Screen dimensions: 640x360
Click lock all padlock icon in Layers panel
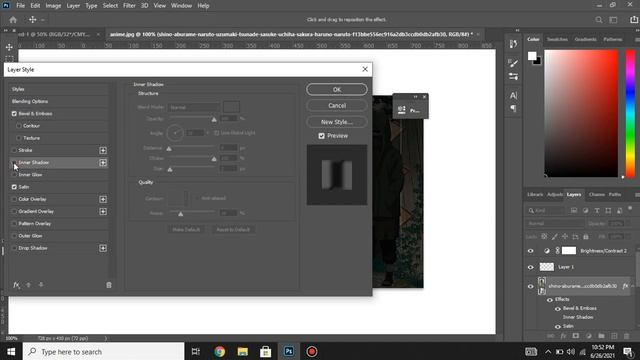[586, 237]
